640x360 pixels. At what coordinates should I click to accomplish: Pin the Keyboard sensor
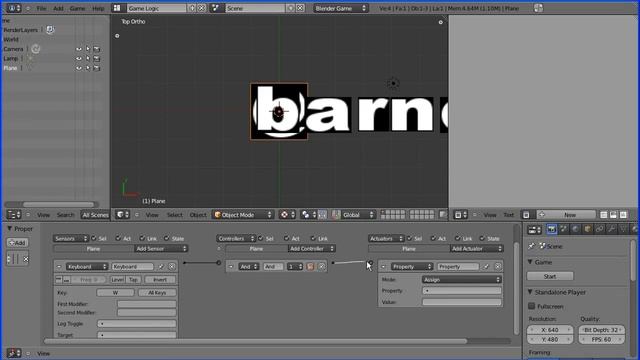161,267
